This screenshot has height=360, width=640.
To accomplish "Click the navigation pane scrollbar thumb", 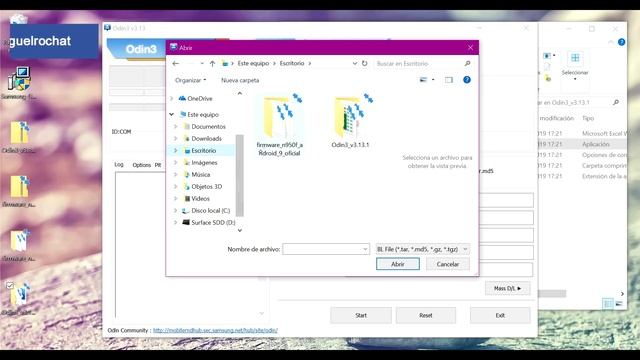I will pos(240,176).
